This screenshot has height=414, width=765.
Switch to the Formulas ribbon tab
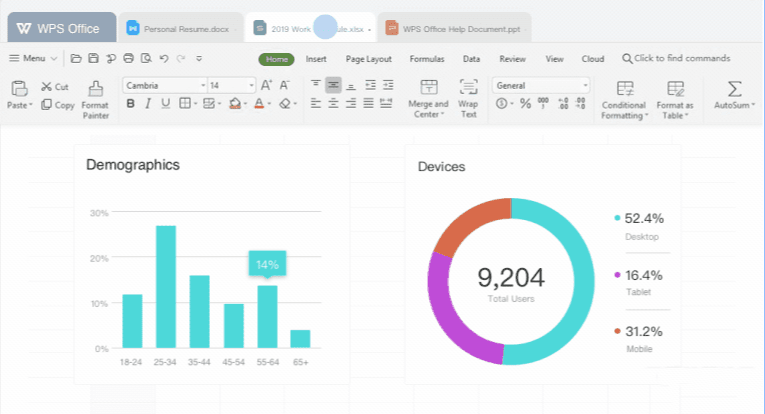tap(427, 59)
